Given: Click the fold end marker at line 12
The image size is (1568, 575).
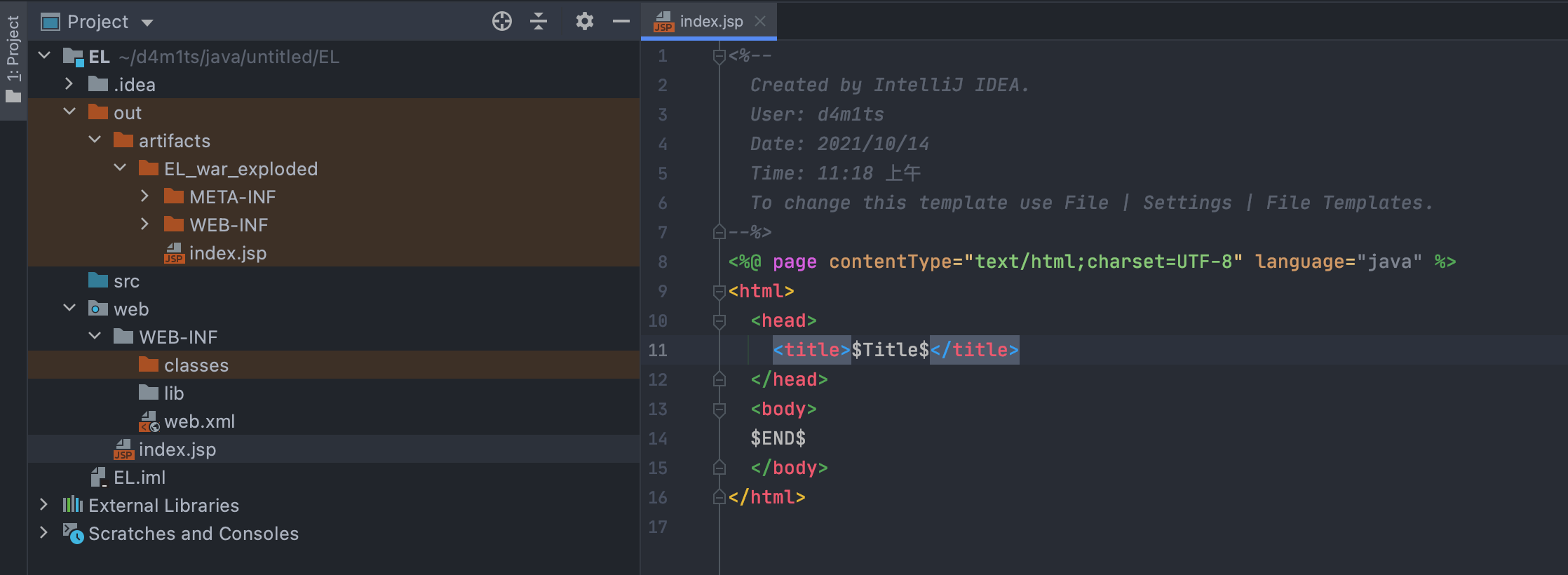Looking at the screenshot, I should pos(719,379).
